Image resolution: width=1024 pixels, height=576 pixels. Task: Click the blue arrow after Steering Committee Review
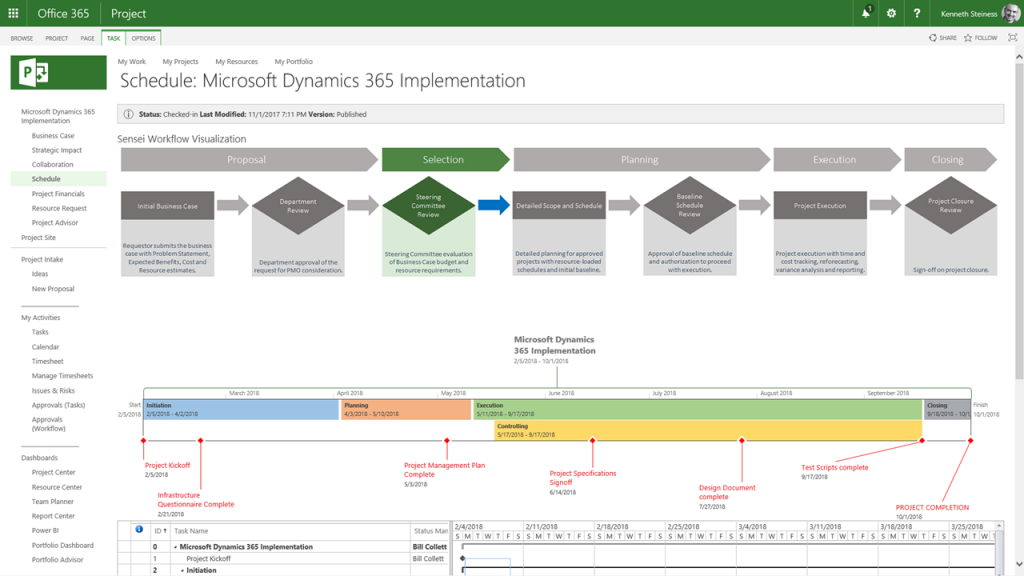[x=494, y=205]
